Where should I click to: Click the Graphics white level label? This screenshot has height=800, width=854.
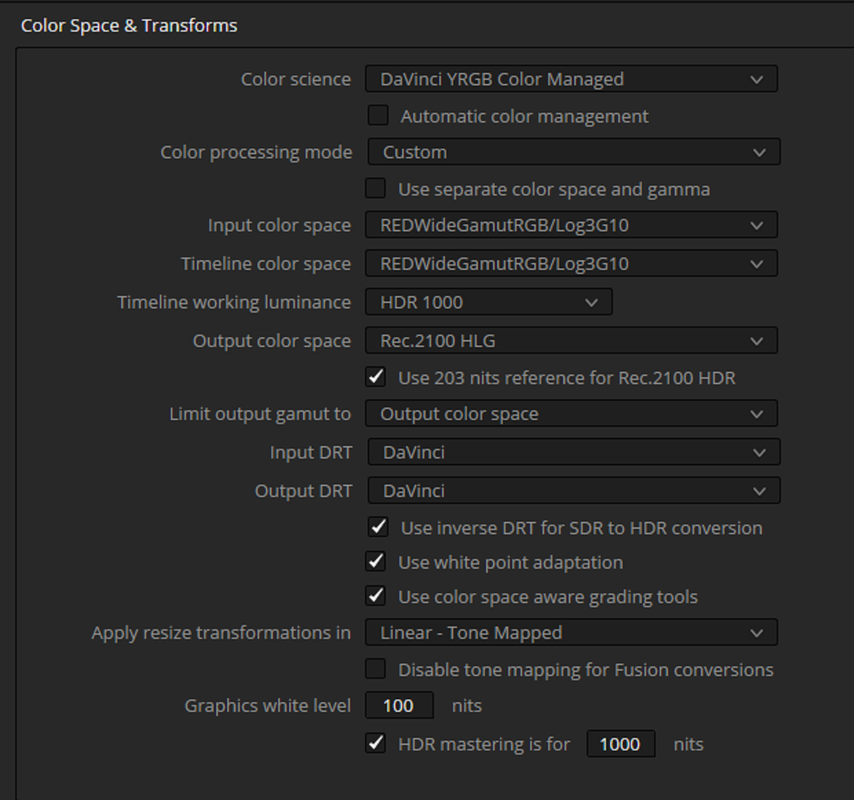(267, 706)
